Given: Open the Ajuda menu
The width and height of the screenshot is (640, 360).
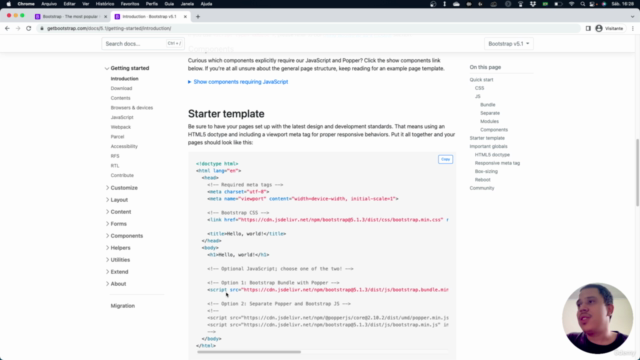Looking at the screenshot, I should tap(207, 4).
